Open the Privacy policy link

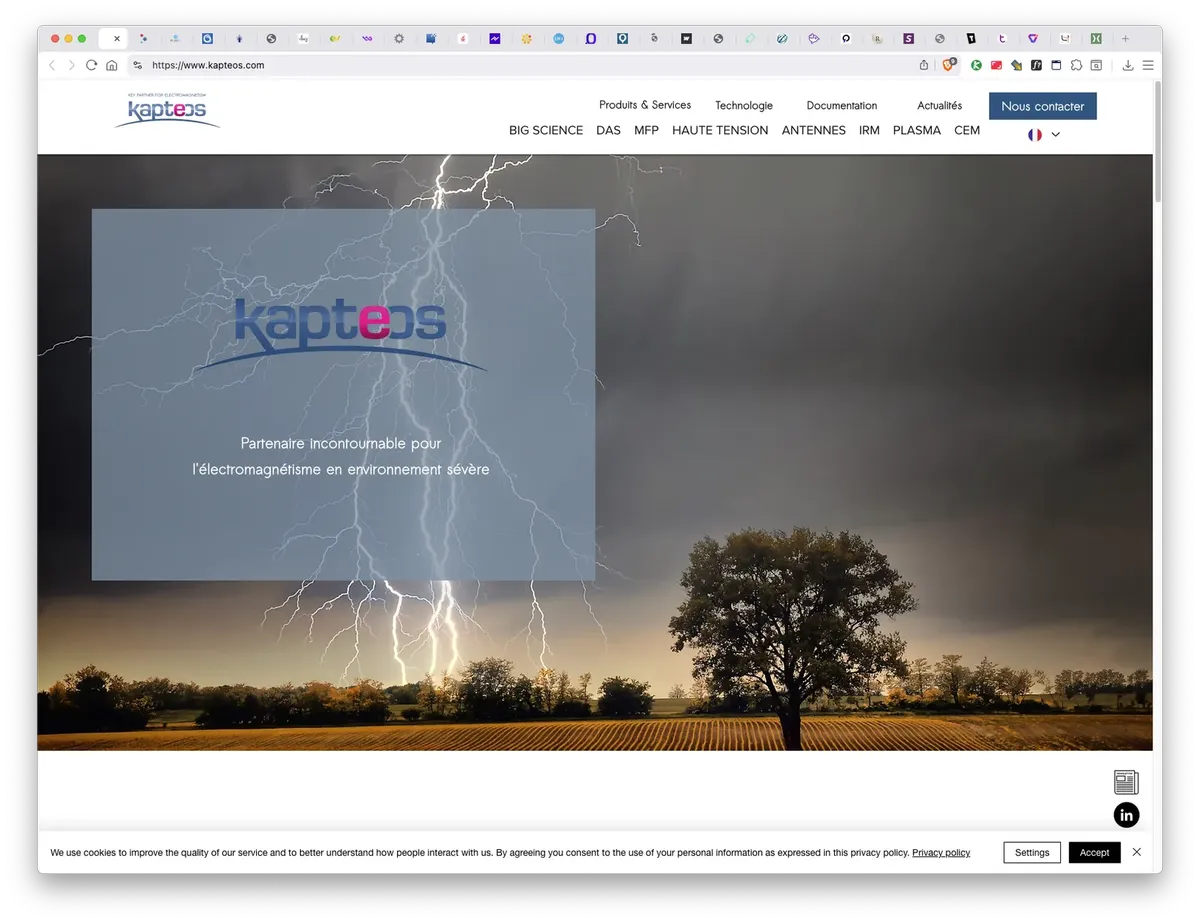(x=941, y=853)
